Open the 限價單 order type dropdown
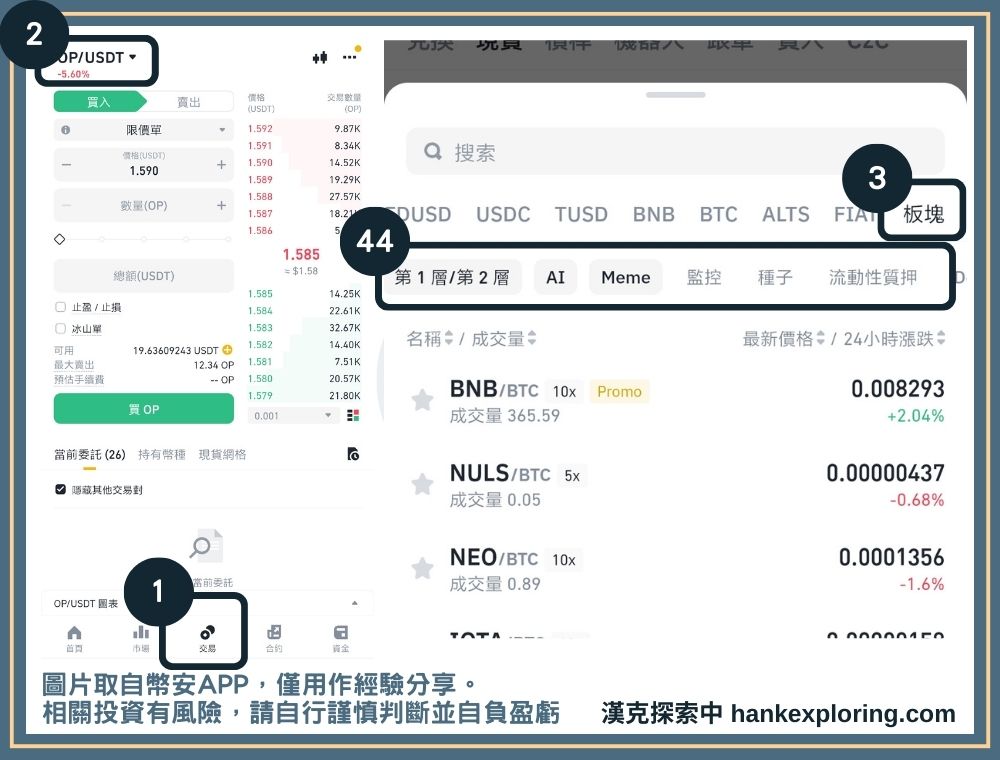Image resolution: width=1000 pixels, height=760 pixels. coord(143,130)
